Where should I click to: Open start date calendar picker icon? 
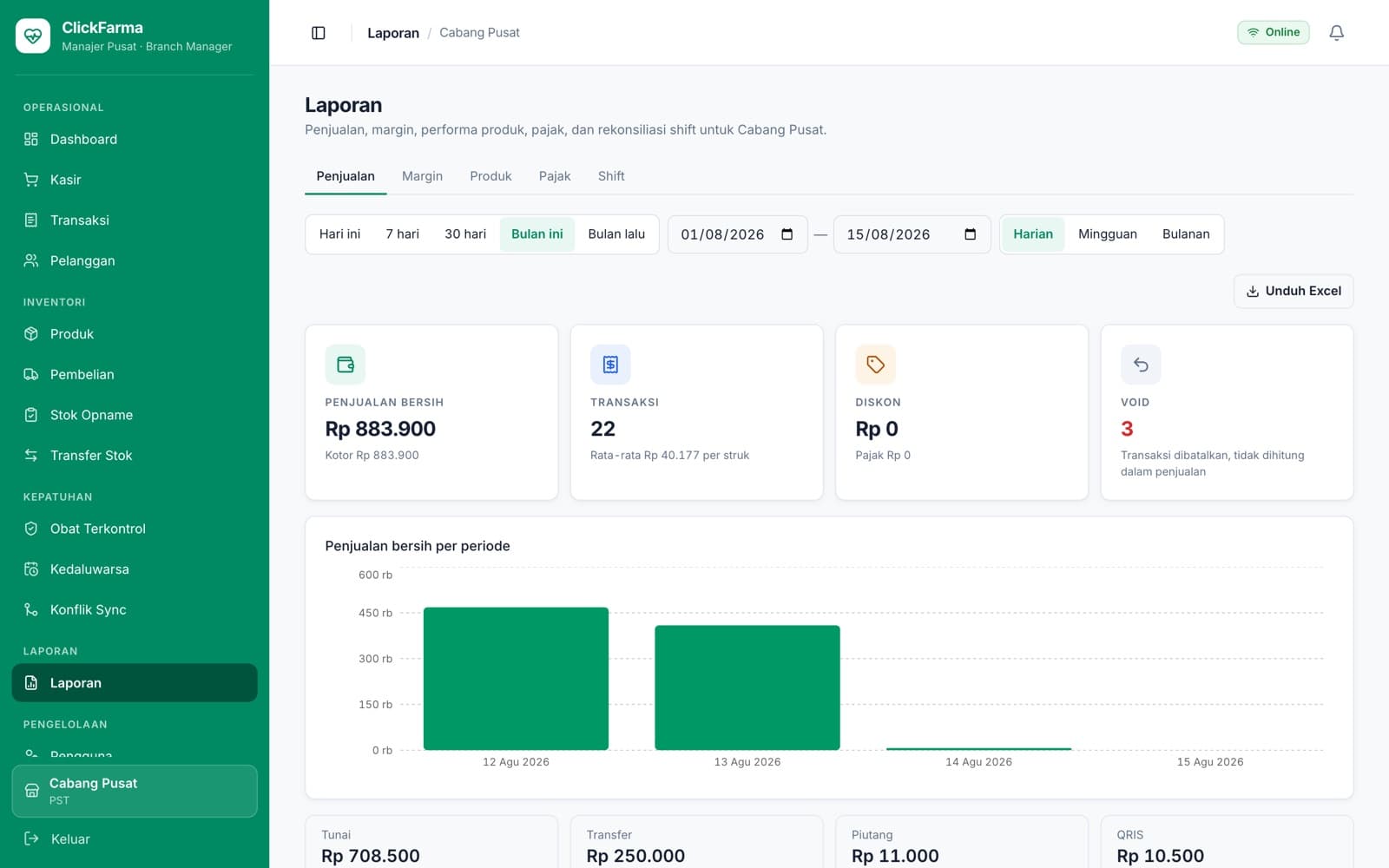coord(787,234)
